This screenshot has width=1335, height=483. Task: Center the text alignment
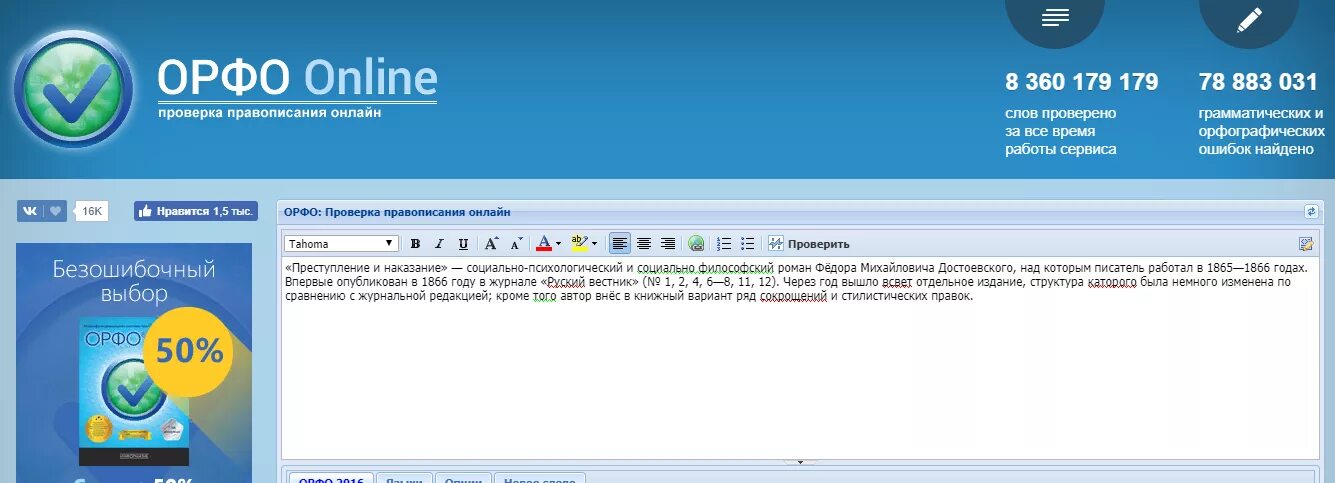[x=644, y=243]
